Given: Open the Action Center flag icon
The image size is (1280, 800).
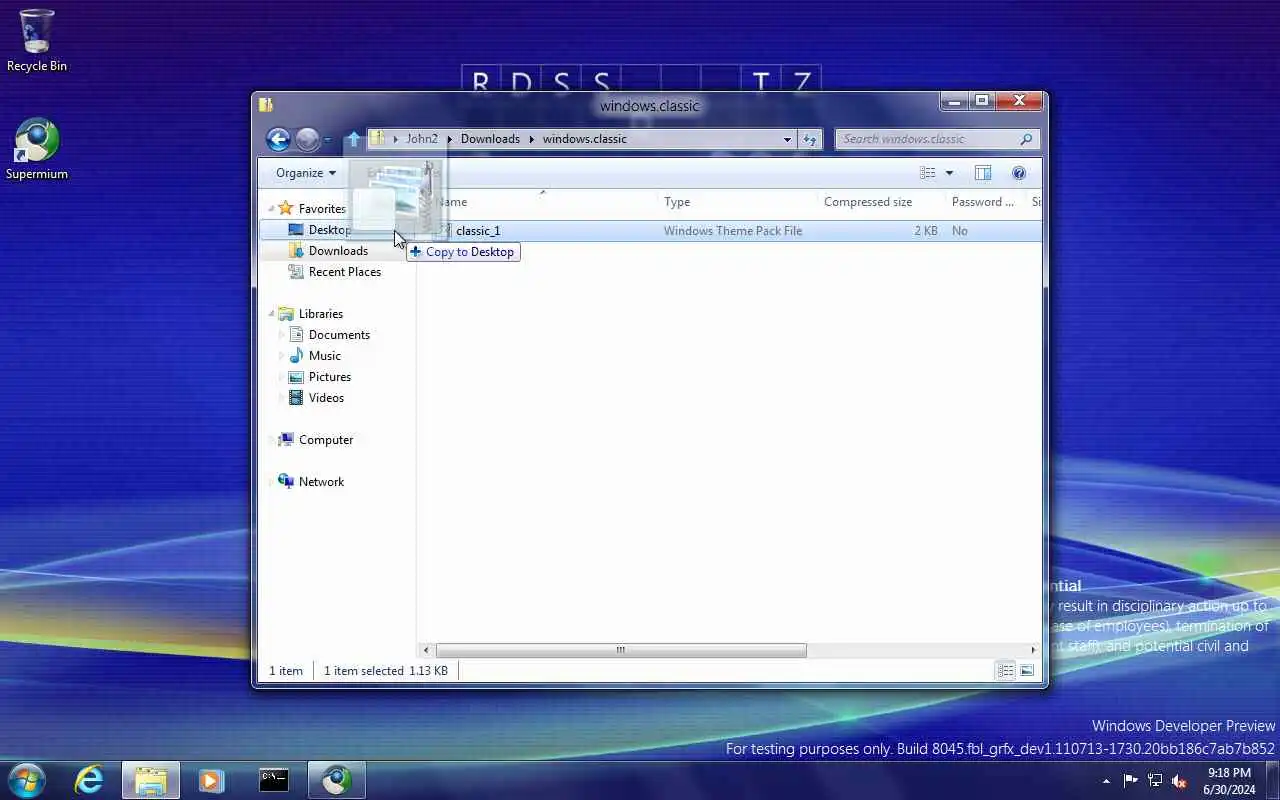Looking at the screenshot, I should click(x=1131, y=781).
